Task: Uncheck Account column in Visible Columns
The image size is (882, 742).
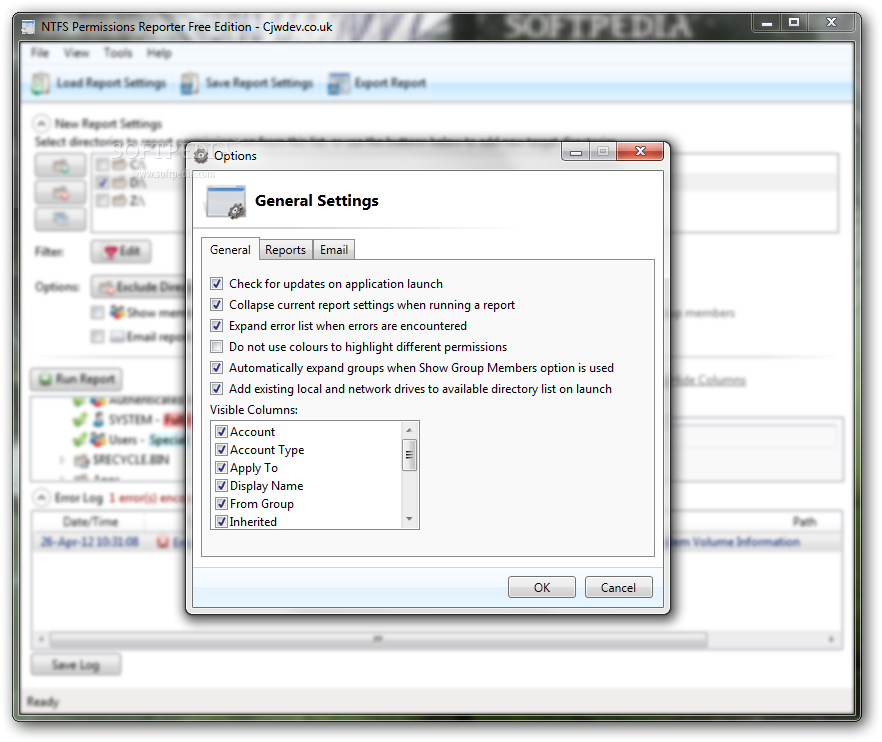Action: (x=222, y=432)
